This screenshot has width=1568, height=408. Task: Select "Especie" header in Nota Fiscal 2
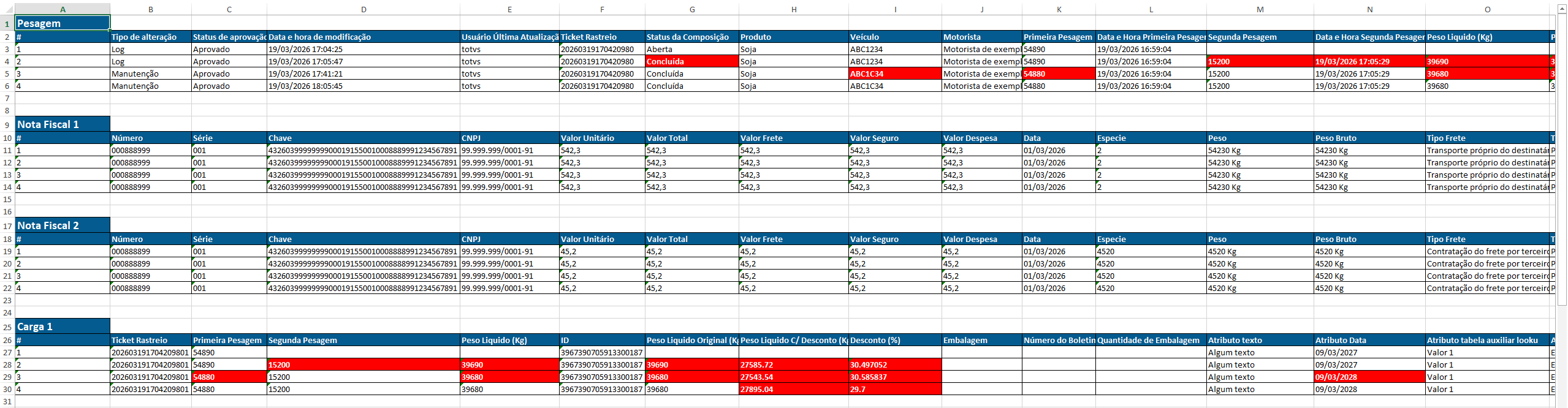pyautogui.click(x=1151, y=239)
